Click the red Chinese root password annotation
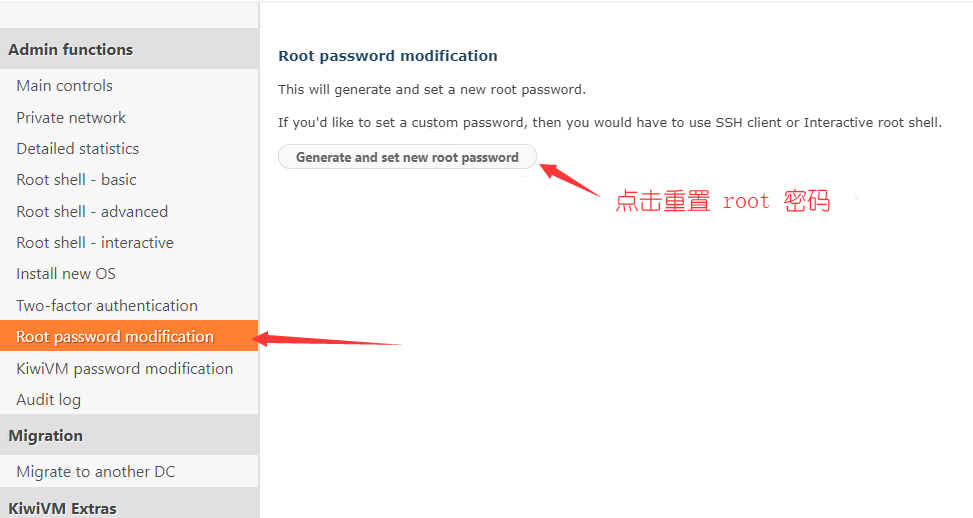The width and height of the screenshot is (973, 518). click(x=722, y=201)
